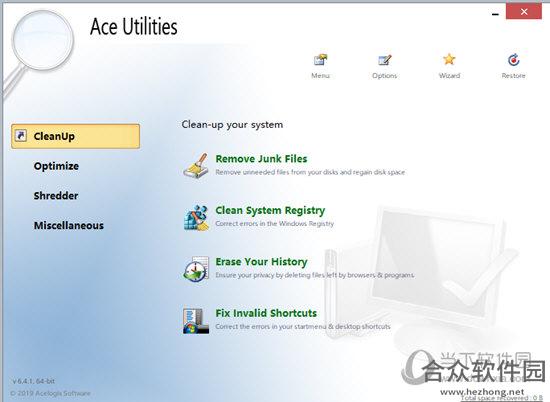Close the Ace Utilities window

coord(524,12)
